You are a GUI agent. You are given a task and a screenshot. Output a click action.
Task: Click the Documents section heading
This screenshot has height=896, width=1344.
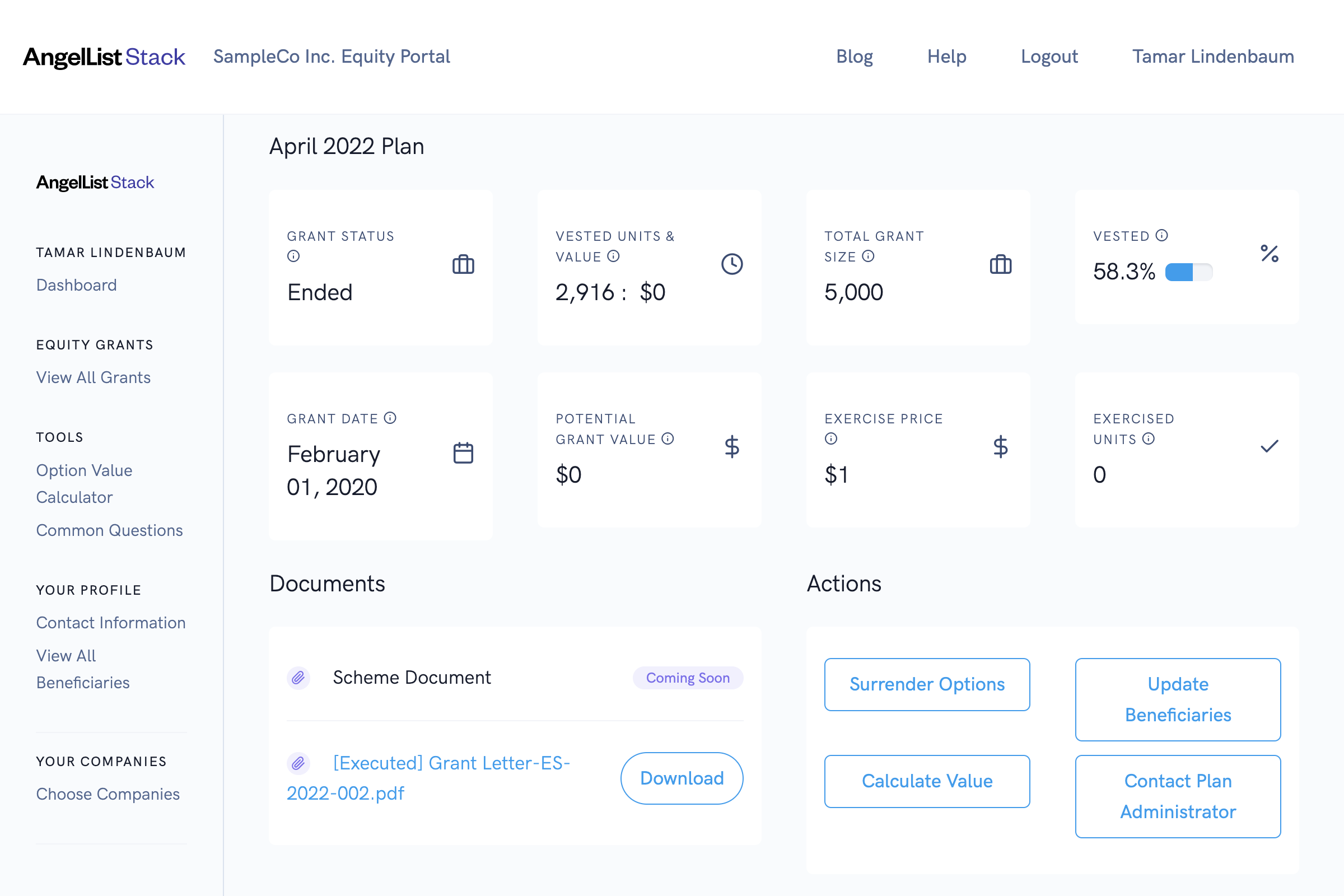pyautogui.click(x=327, y=584)
